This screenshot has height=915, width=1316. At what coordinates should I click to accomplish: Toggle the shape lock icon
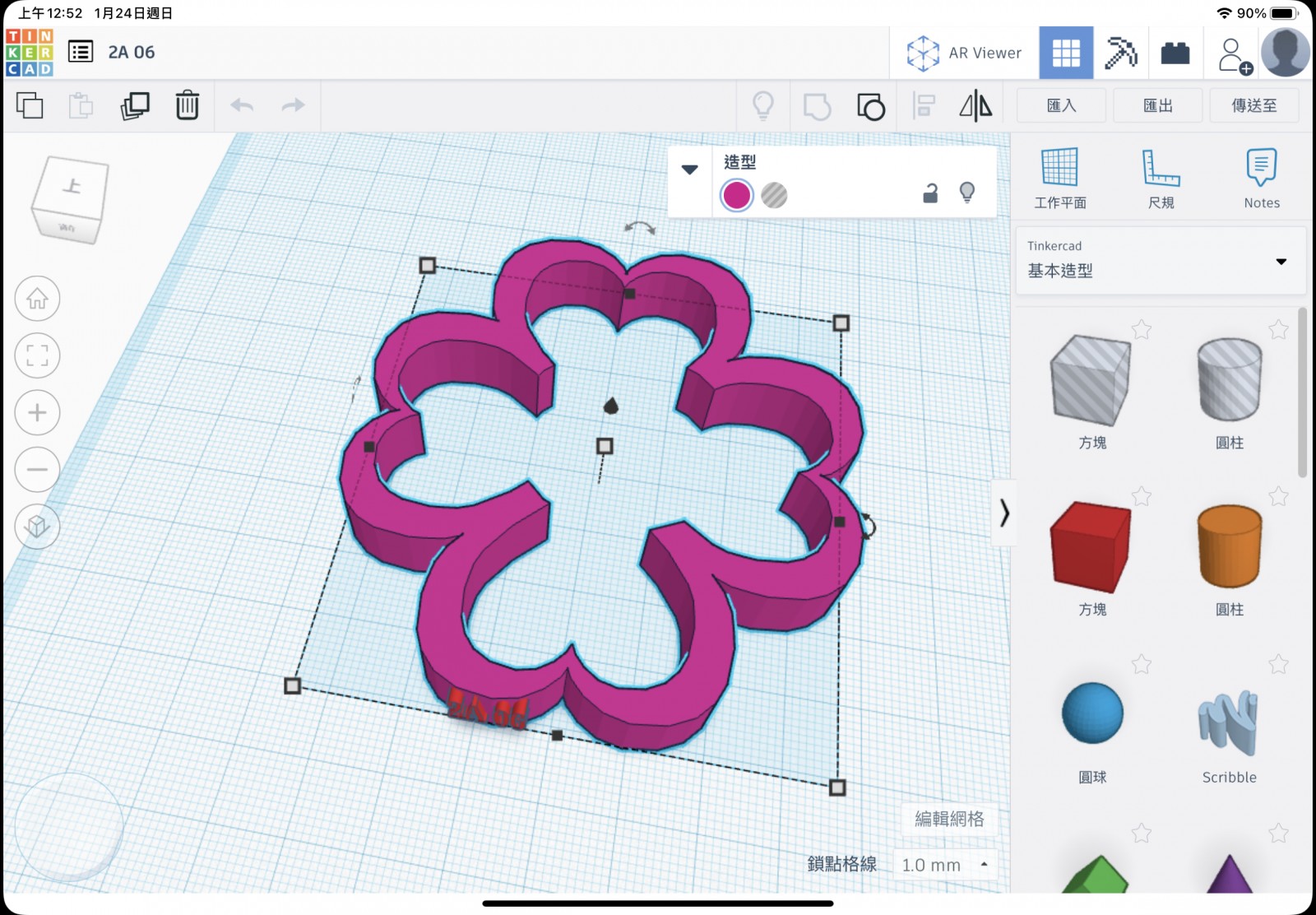click(930, 193)
